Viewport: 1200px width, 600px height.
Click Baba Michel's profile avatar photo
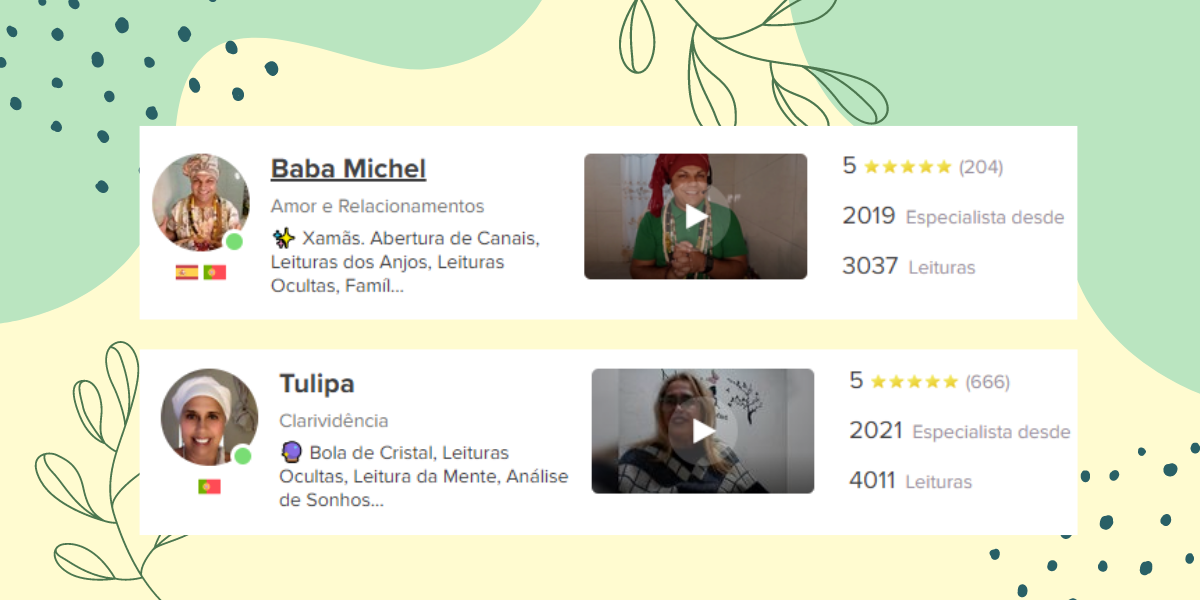click(201, 202)
